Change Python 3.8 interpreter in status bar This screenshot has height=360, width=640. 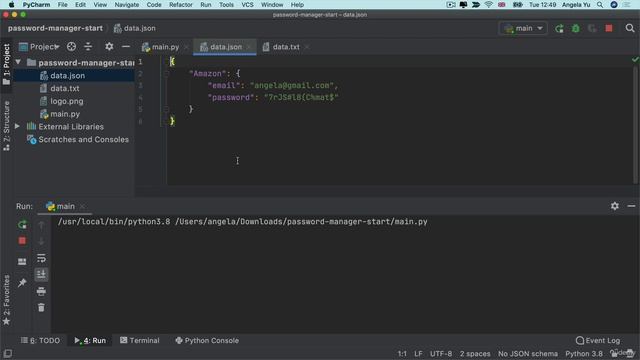click(584, 353)
